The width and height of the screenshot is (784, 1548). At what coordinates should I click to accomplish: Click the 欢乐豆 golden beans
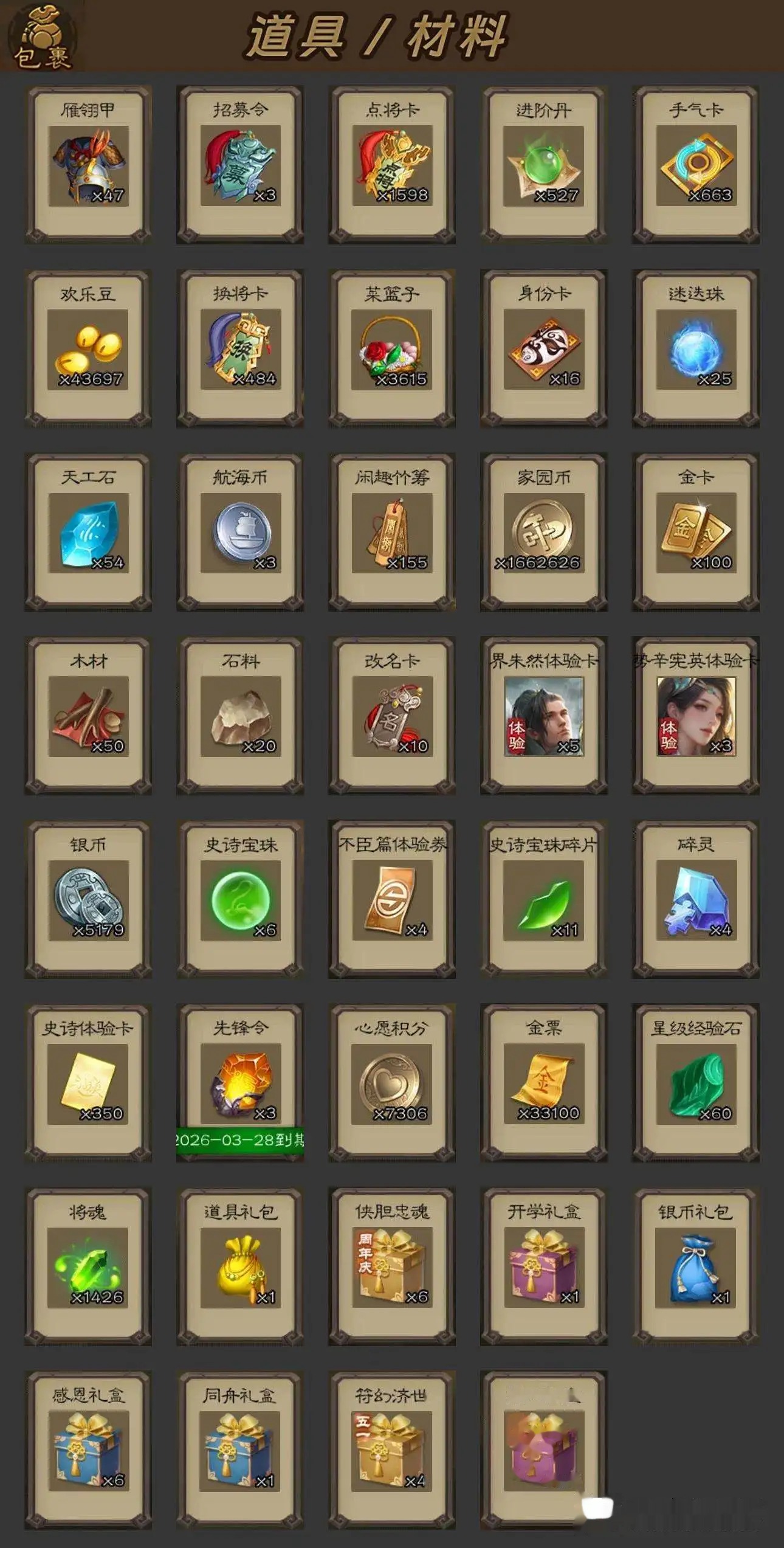[88, 348]
